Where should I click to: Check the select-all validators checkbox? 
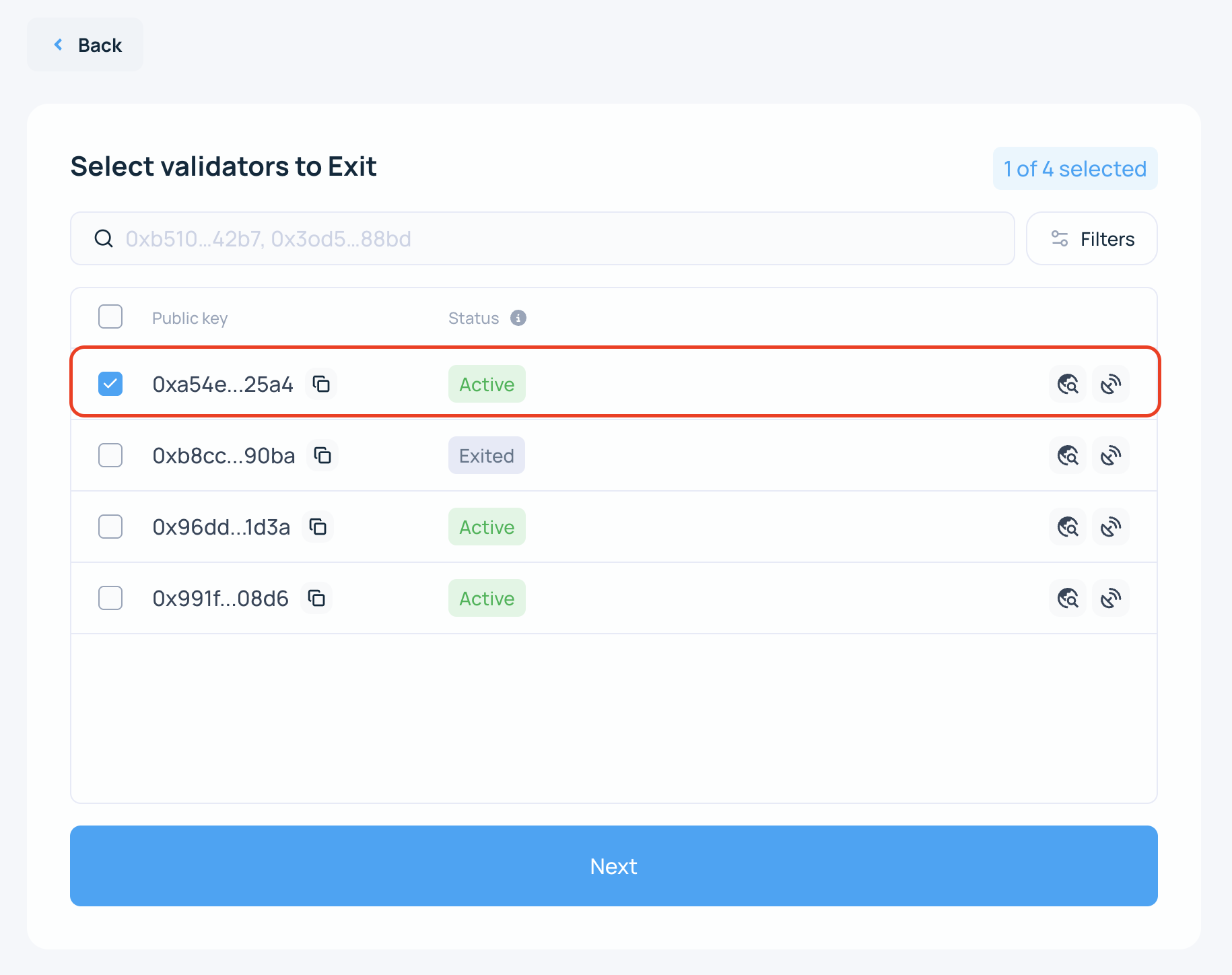[x=110, y=316]
